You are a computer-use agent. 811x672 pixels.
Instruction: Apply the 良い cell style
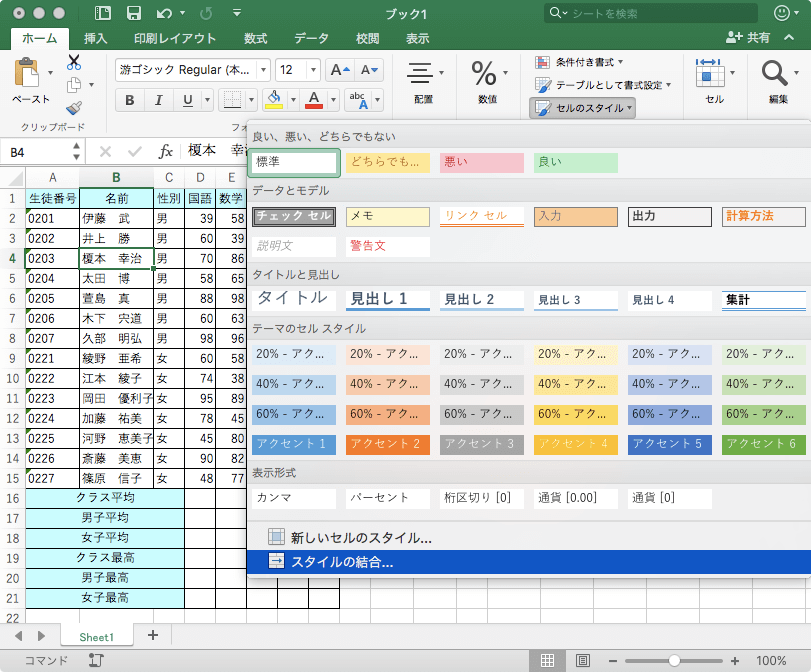point(576,162)
